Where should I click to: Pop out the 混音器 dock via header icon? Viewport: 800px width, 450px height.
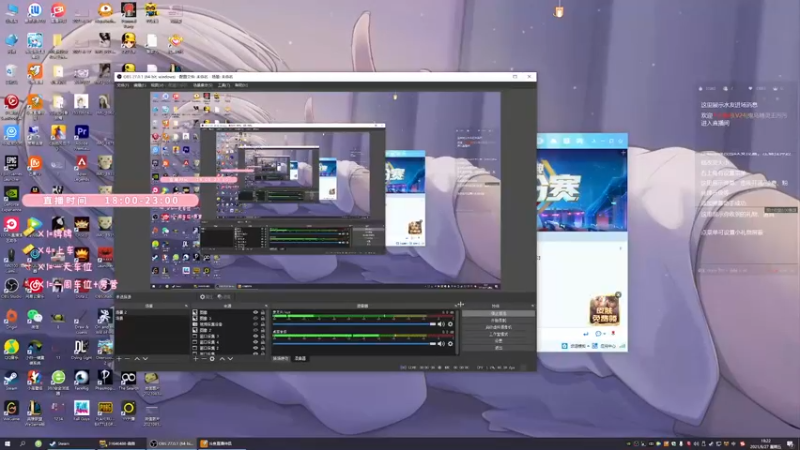(x=456, y=306)
